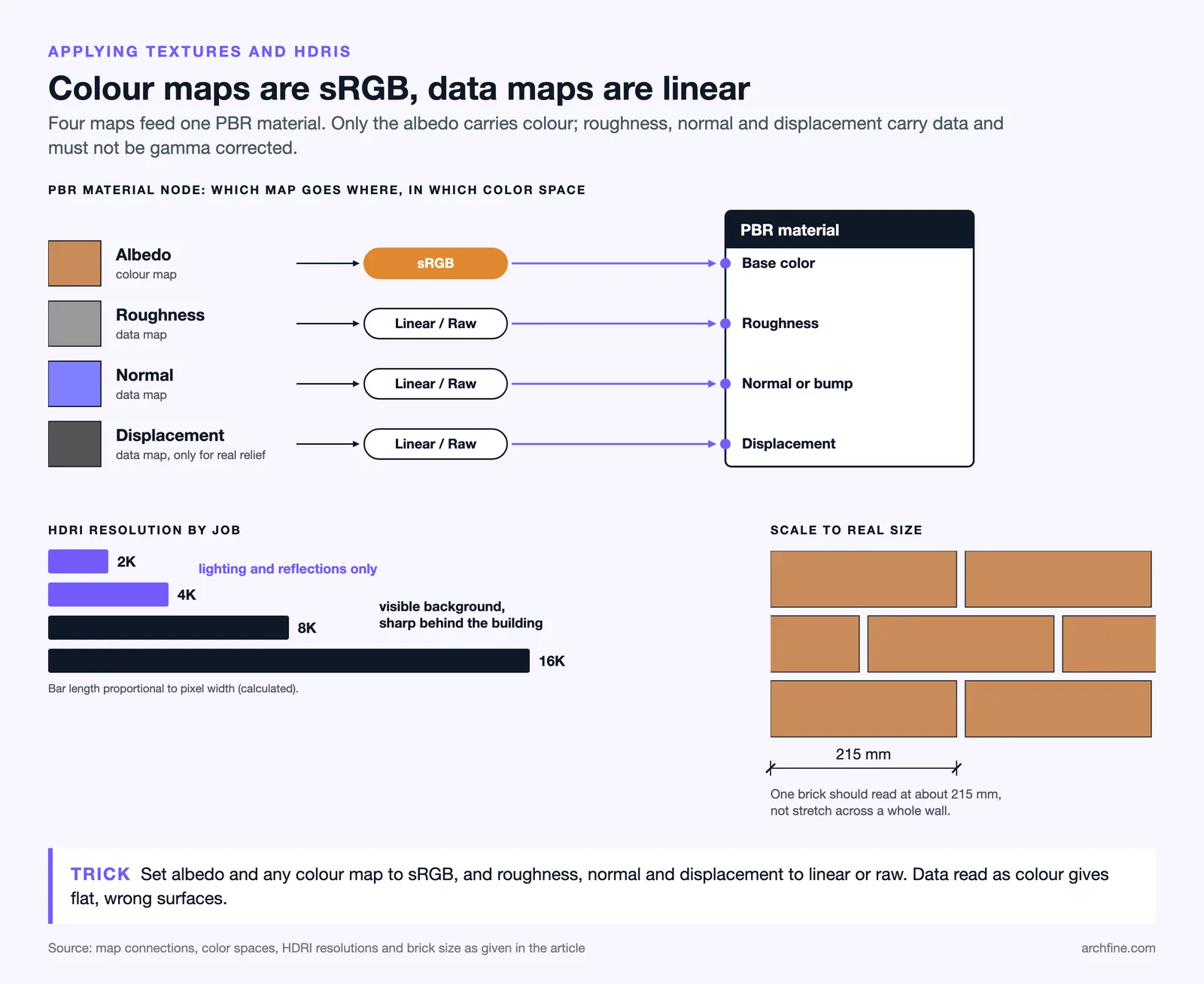Viewport: 1204px width, 984px height.
Task: Click the Linear / Raw pill for Normal
Action: click(x=436, y=384)
